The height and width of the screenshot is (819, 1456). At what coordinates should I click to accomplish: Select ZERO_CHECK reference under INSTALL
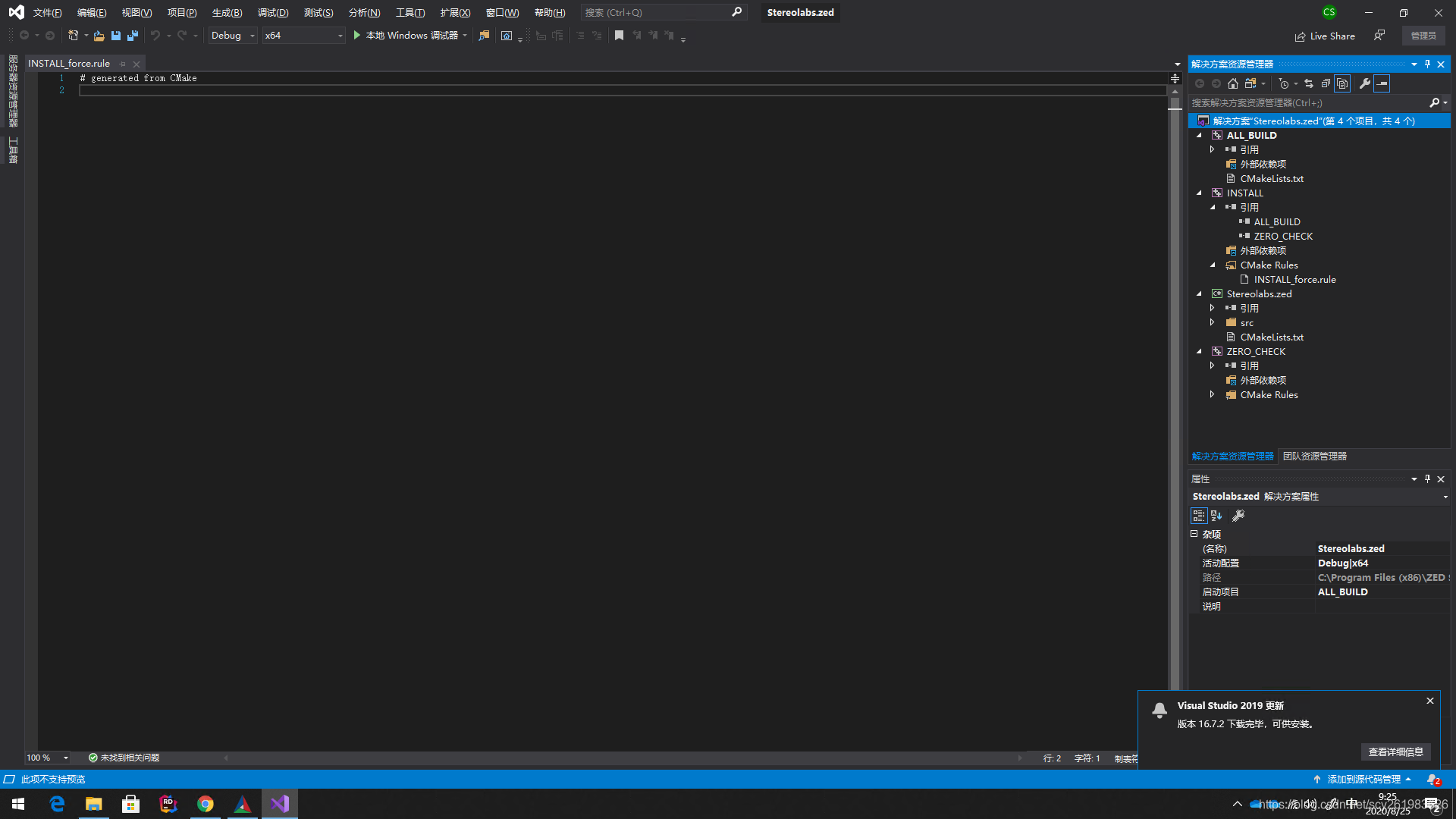point(1283,236)
